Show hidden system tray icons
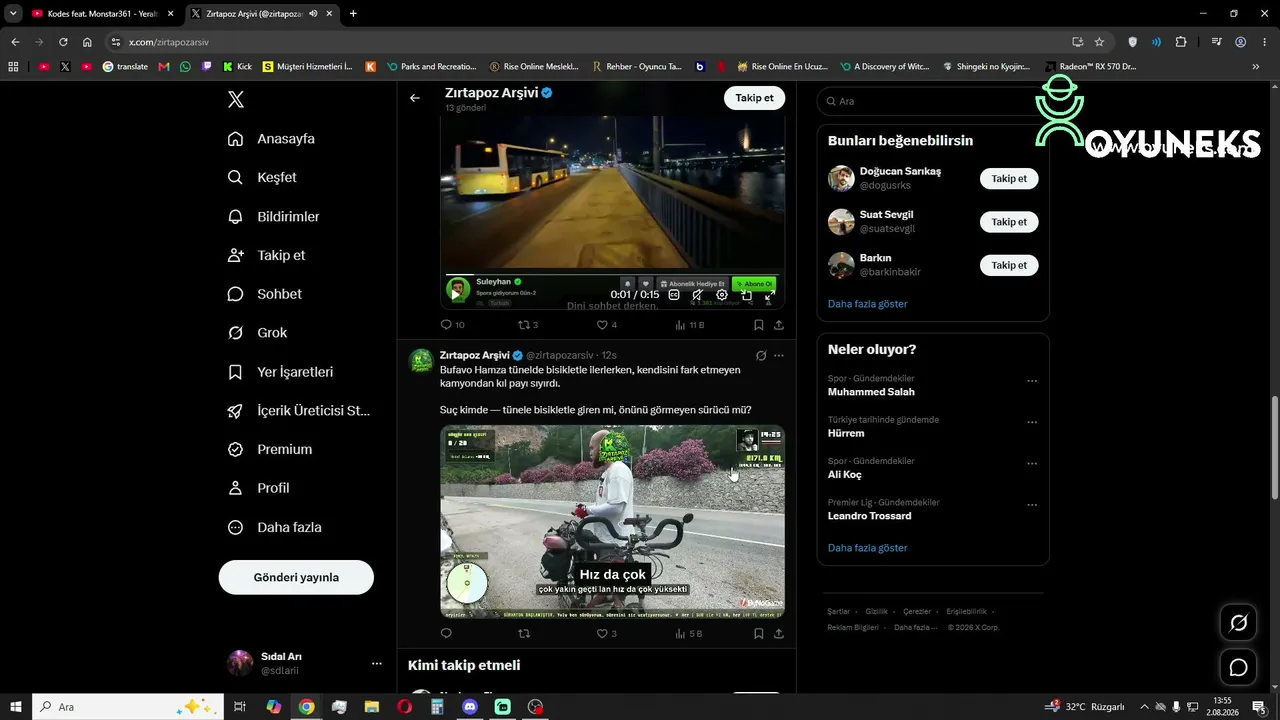 (x=1144, y=707)
